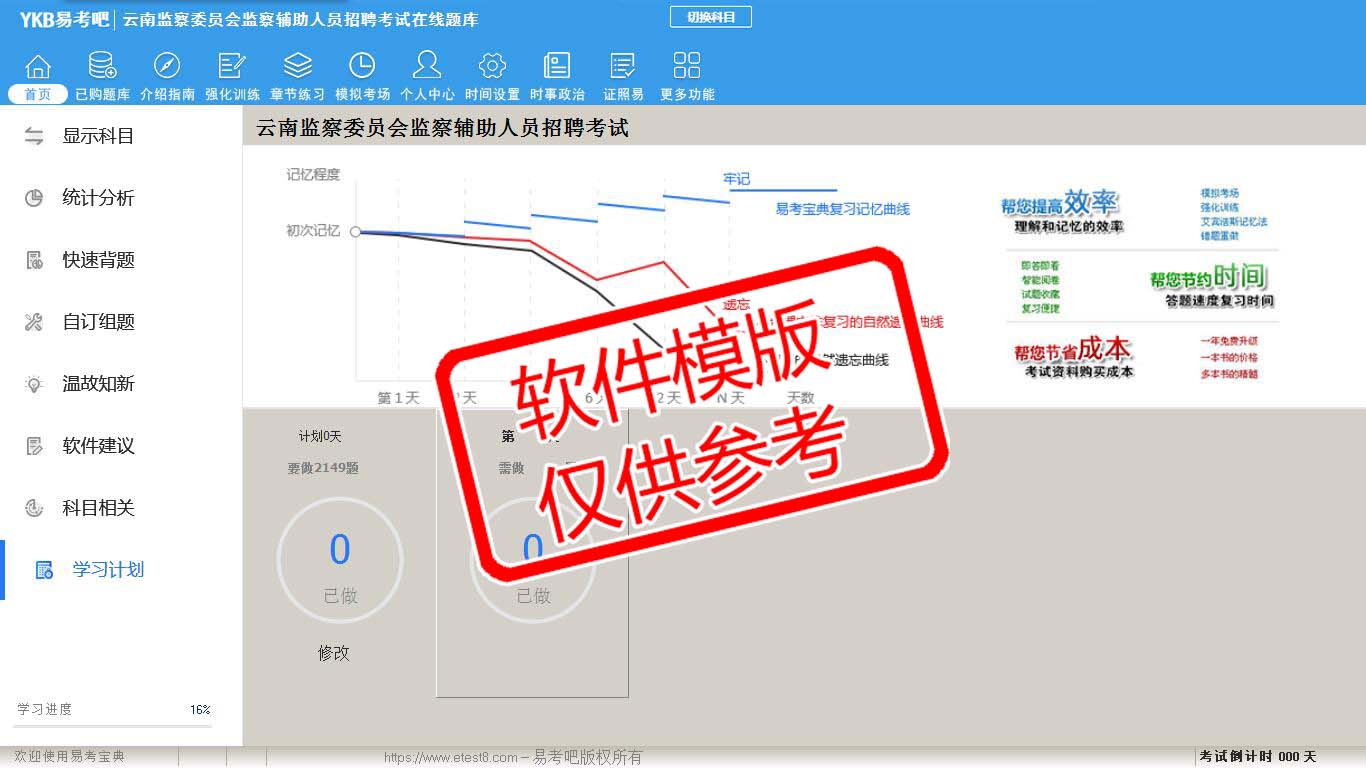The width and height of the screenshot is (1366, 768).
Task: Open the 证照易 checklist icon
Action: 623,66
